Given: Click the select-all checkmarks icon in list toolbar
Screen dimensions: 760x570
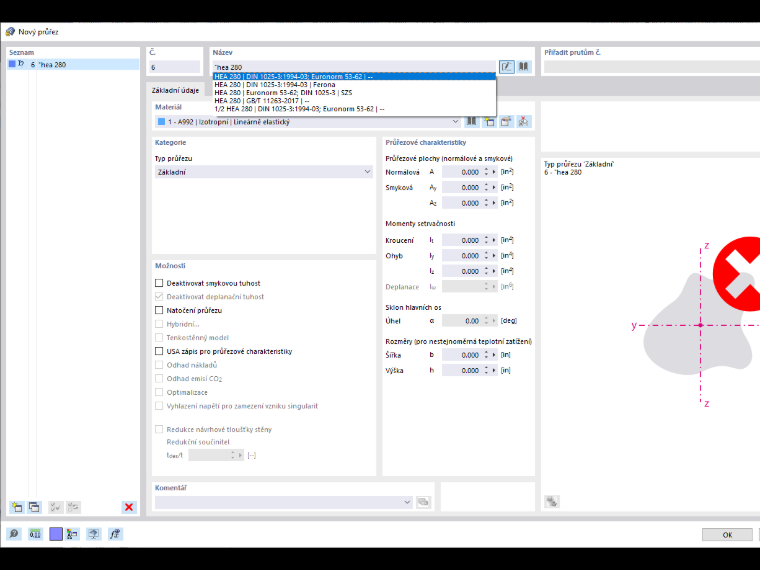Looking at the screenshot, I should pos(55,507).
